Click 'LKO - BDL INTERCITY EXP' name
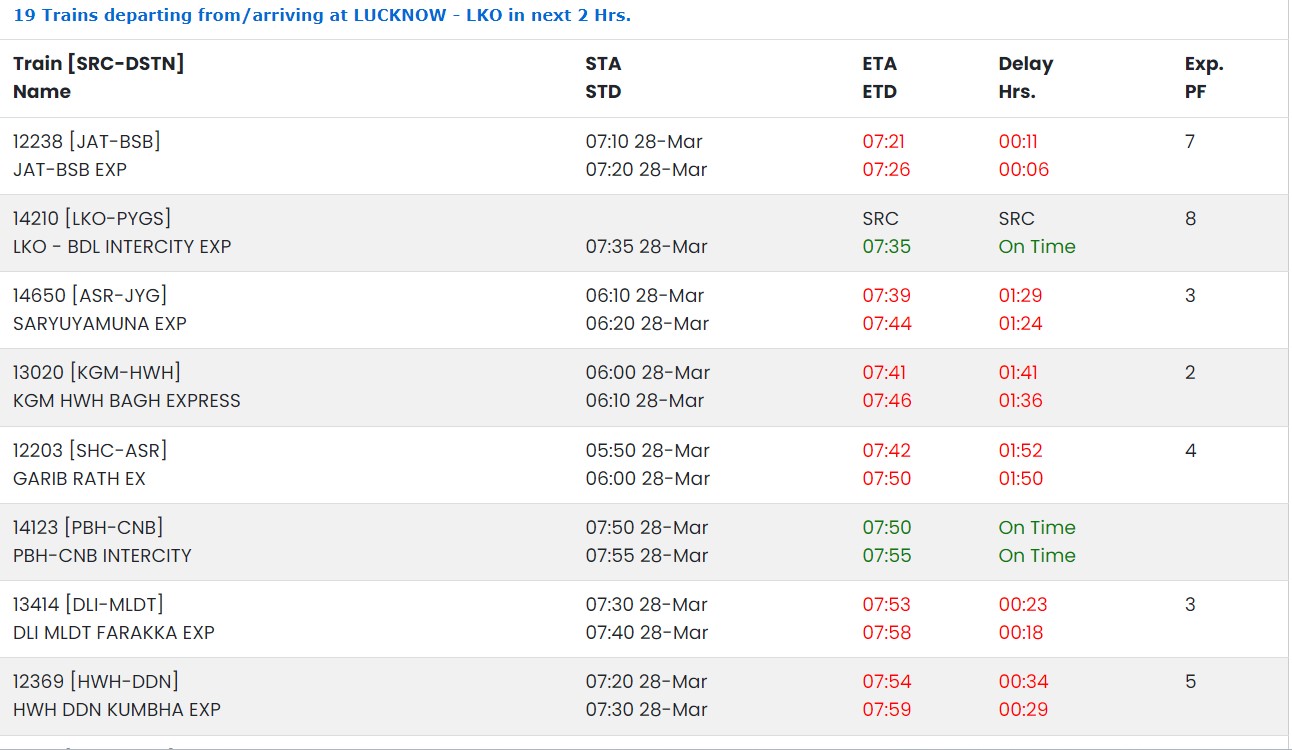 click(x=122, y=247)
